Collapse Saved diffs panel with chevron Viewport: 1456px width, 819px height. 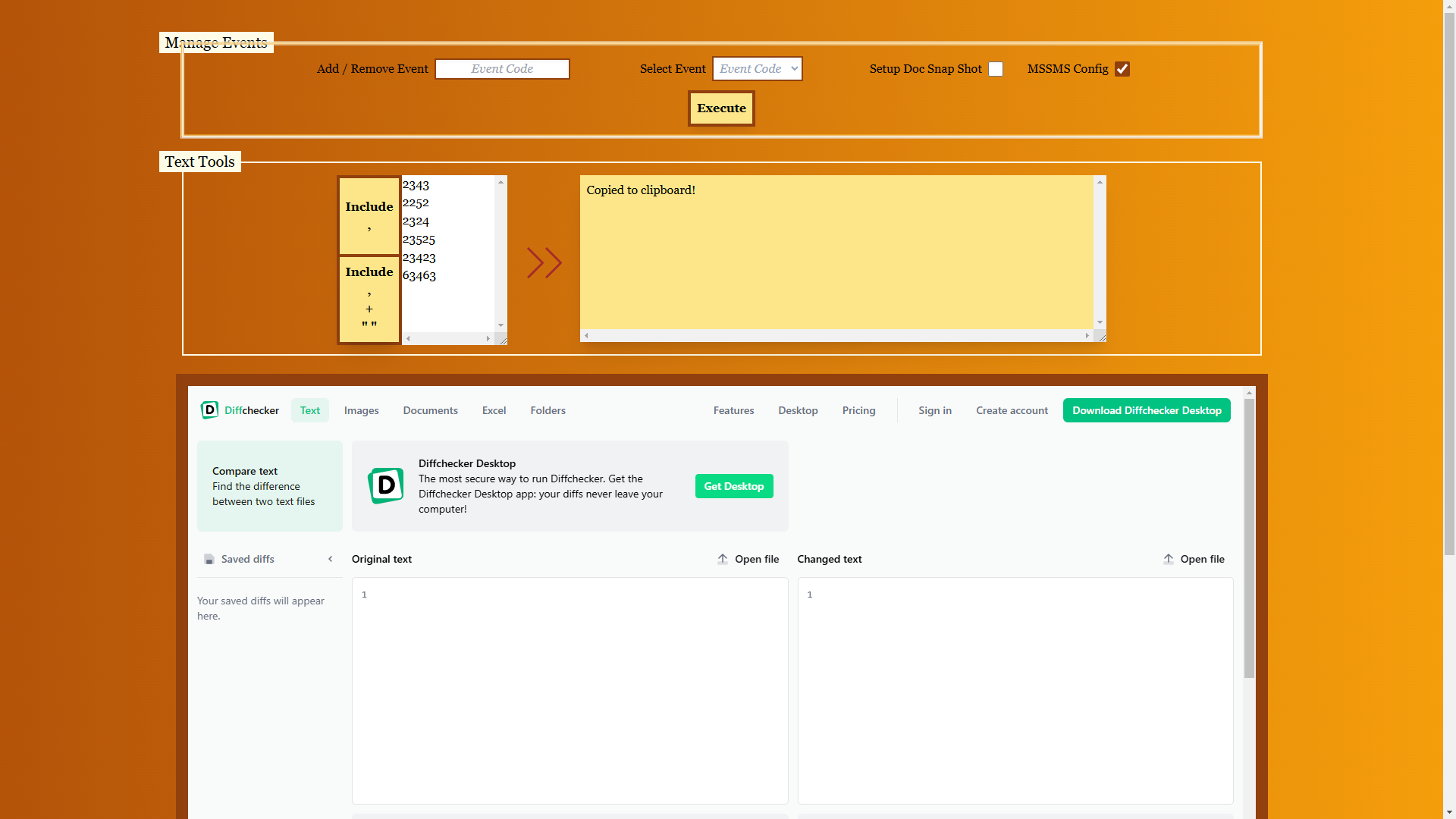tap(331, 559)
